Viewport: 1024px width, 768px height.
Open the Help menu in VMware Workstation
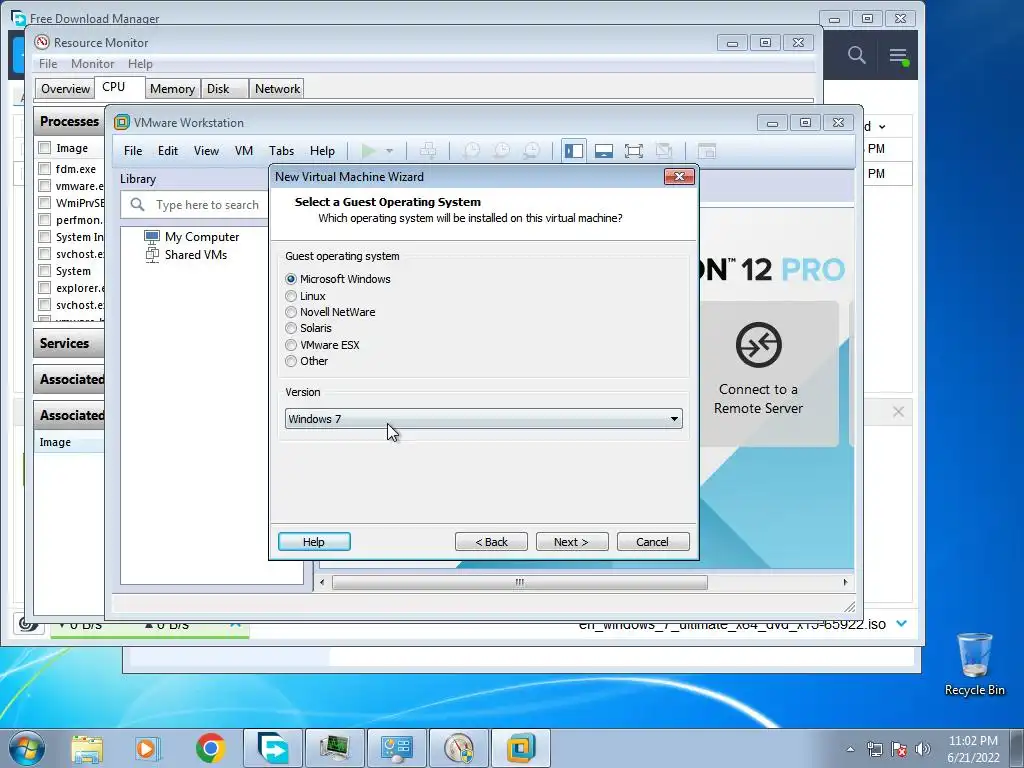tap(322, 151)
